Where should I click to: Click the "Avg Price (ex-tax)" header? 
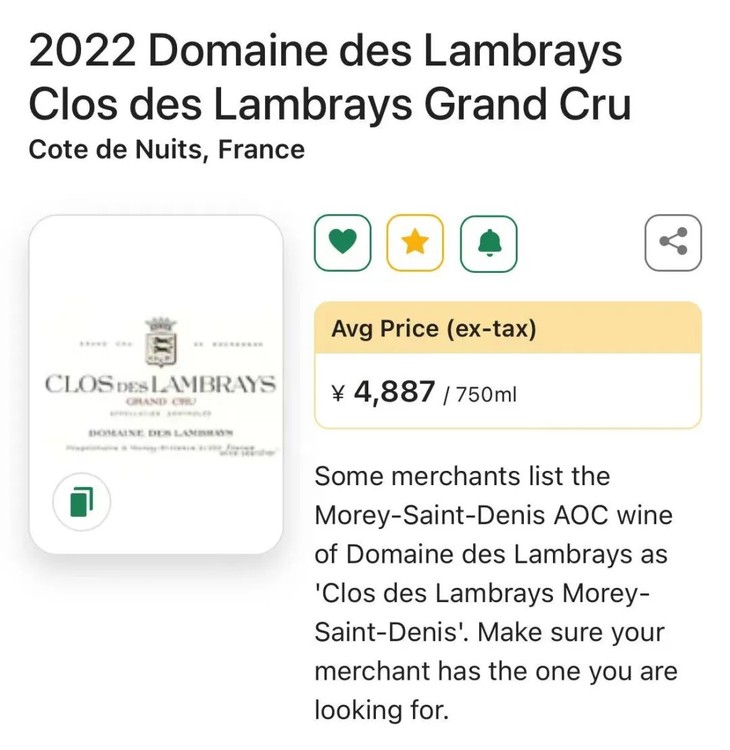[434, 328]
